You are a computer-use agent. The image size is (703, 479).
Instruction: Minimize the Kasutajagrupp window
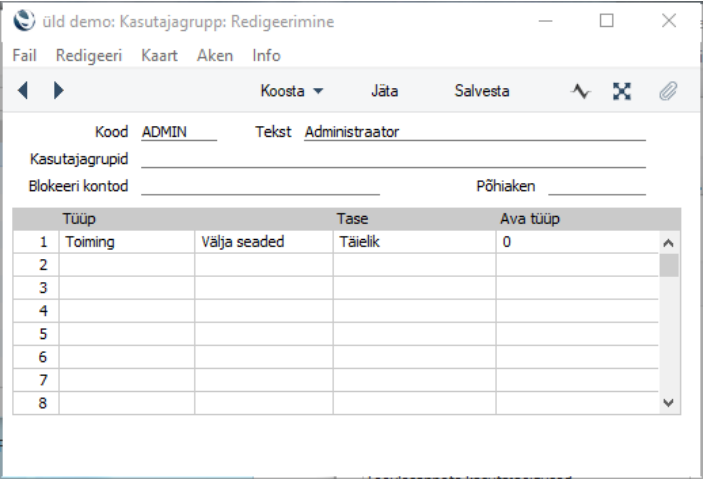click(545, 21)
